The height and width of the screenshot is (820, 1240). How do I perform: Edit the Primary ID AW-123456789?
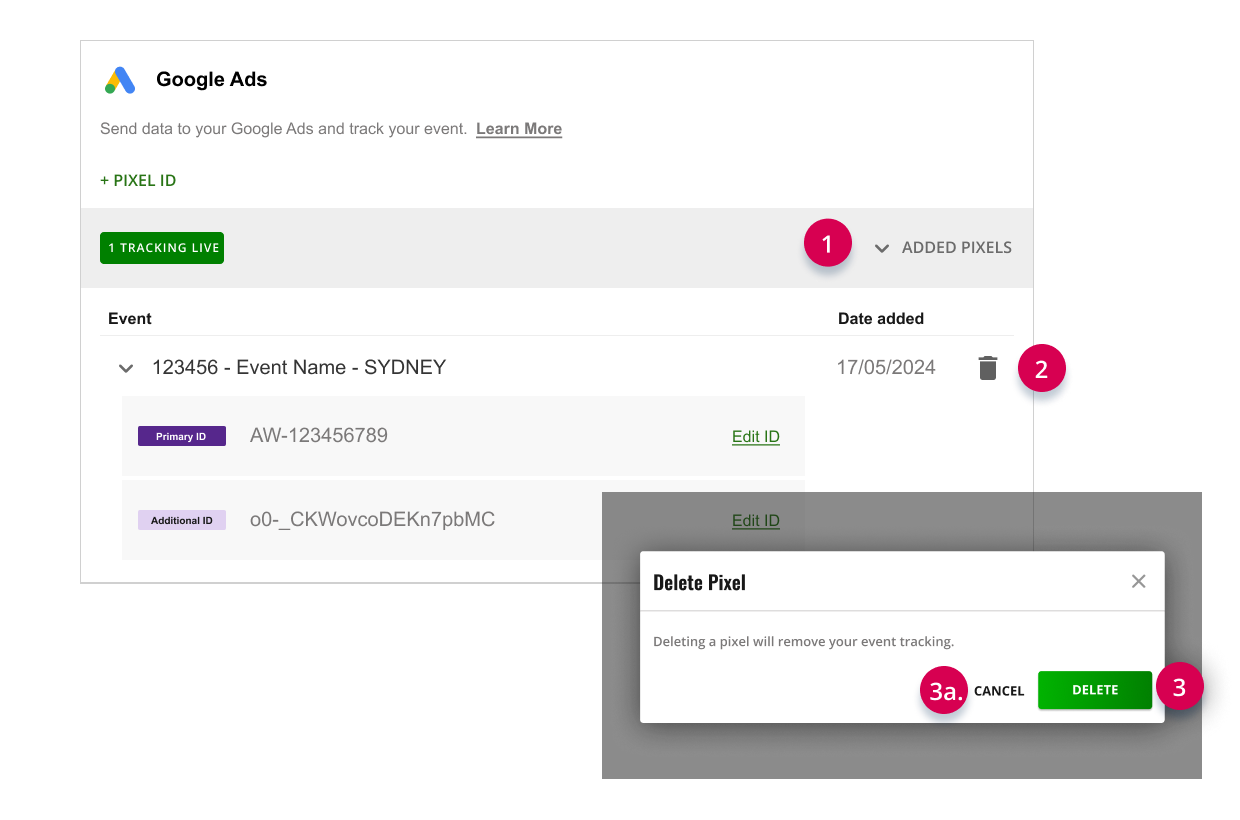tap(756, 436)
